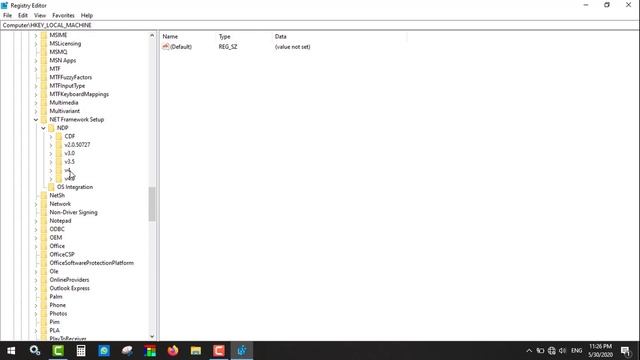This screenshot has height=360, width=640.
Task: Open File Explorer from the taskbar
Action: tap(196, 351)
